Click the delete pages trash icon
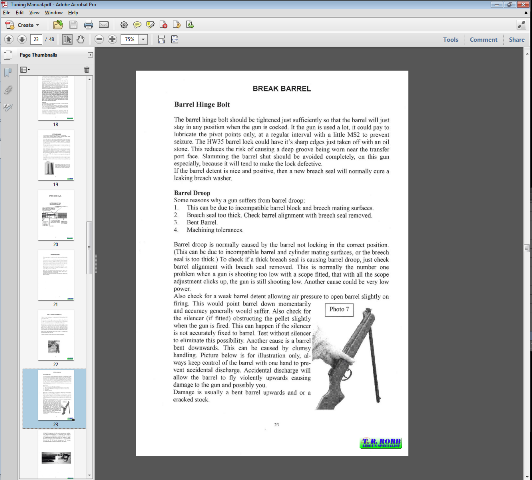 [87, 70]
